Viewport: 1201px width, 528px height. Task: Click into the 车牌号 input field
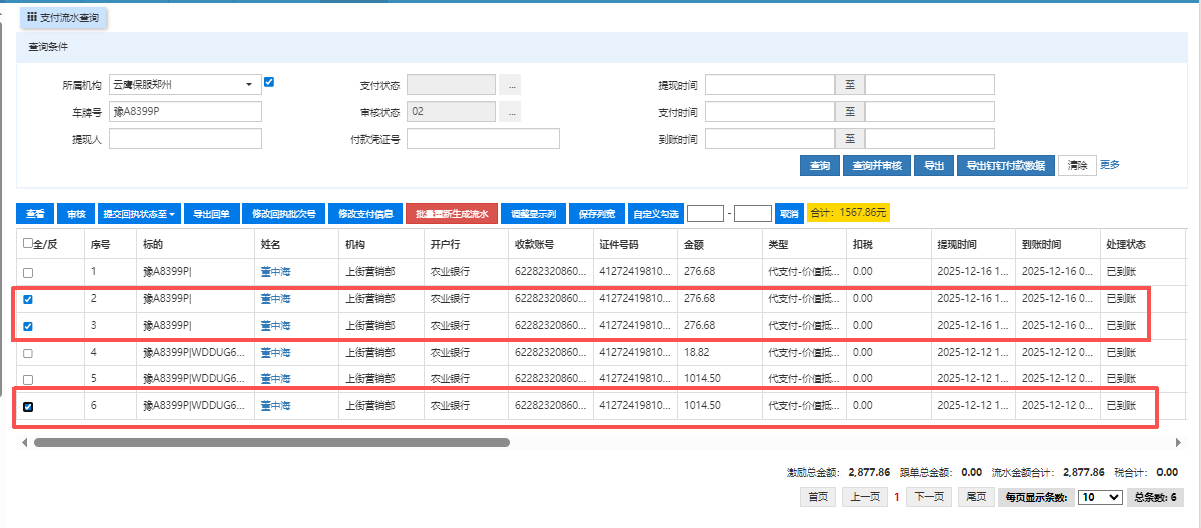185,112
